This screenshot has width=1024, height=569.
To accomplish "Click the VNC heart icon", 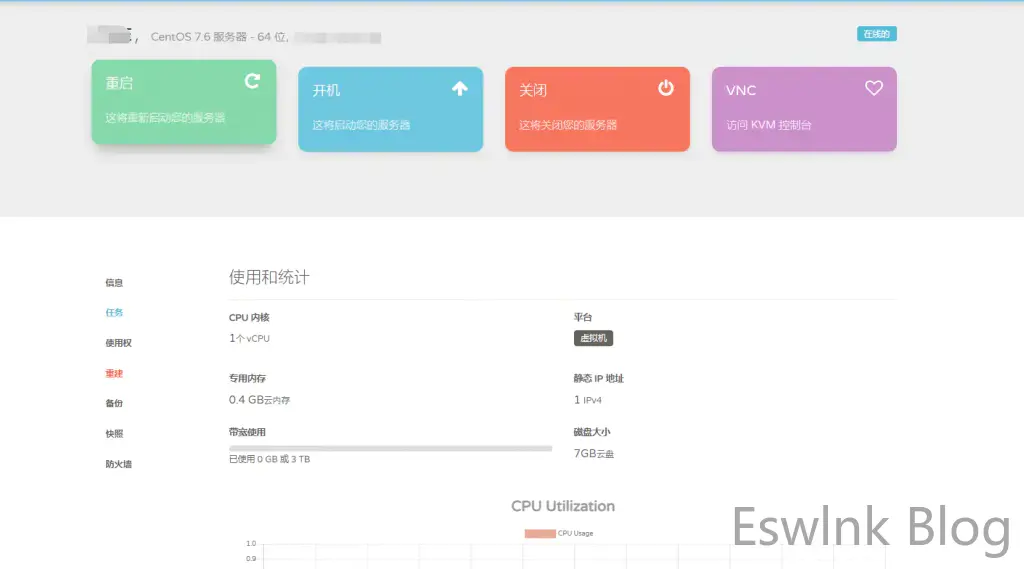I will coord(873,89).
